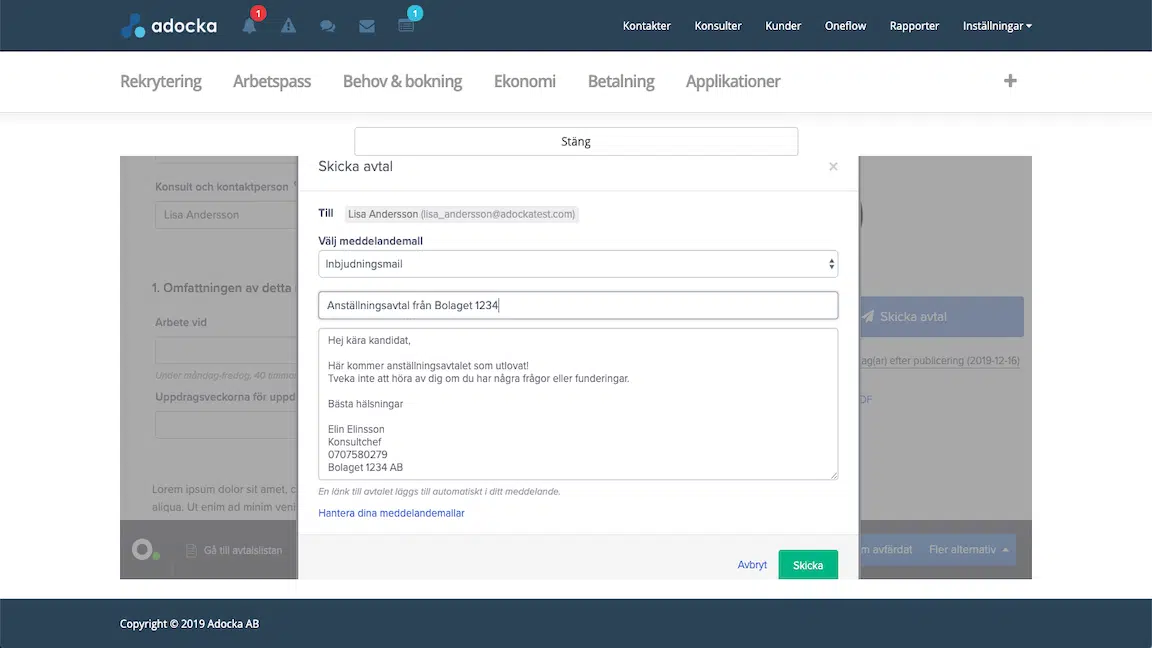
Task: Click into the message body text area
Action: 578,404
